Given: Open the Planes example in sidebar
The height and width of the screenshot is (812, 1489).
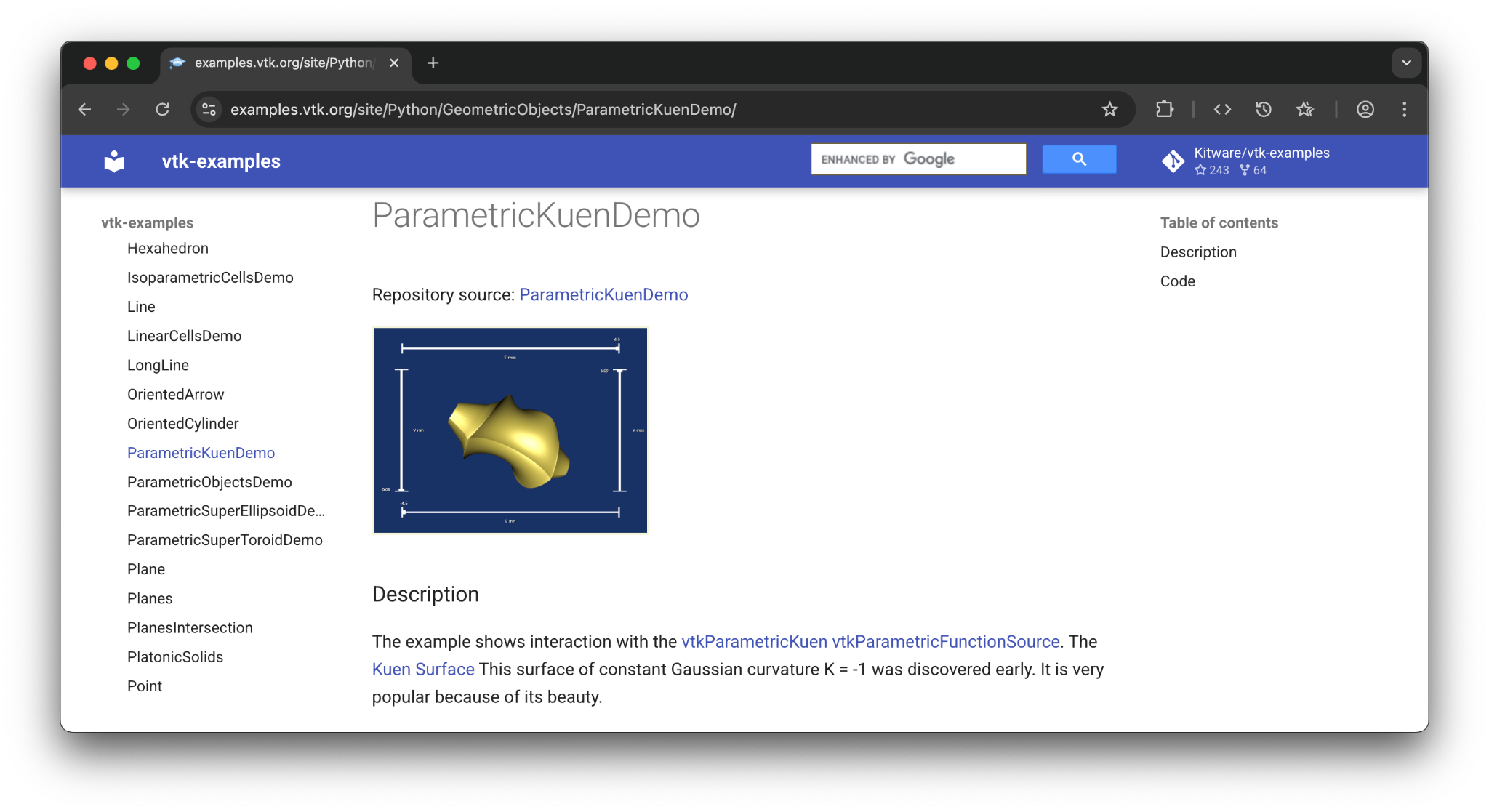Looking at the screenshot, I should tap(150, 598).
